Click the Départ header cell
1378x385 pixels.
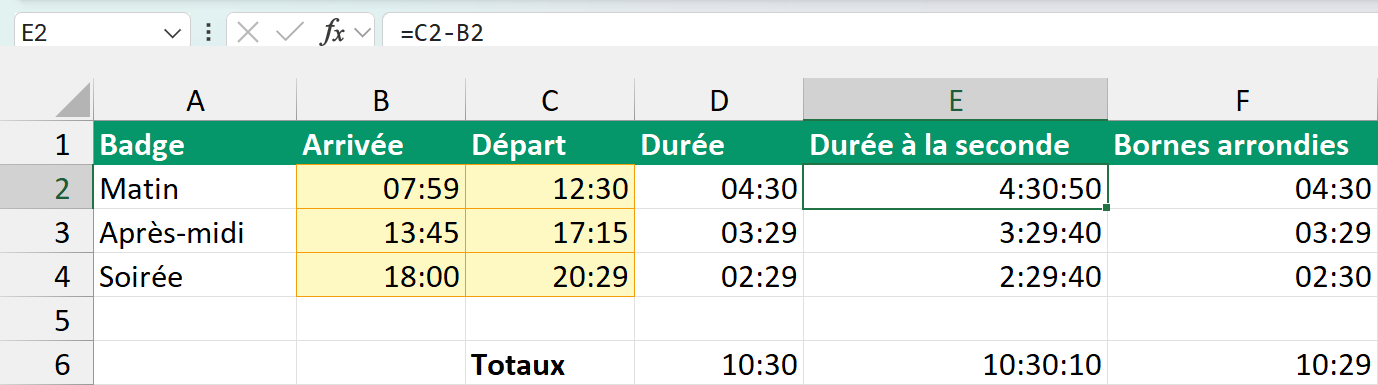[x=550, y=144]
